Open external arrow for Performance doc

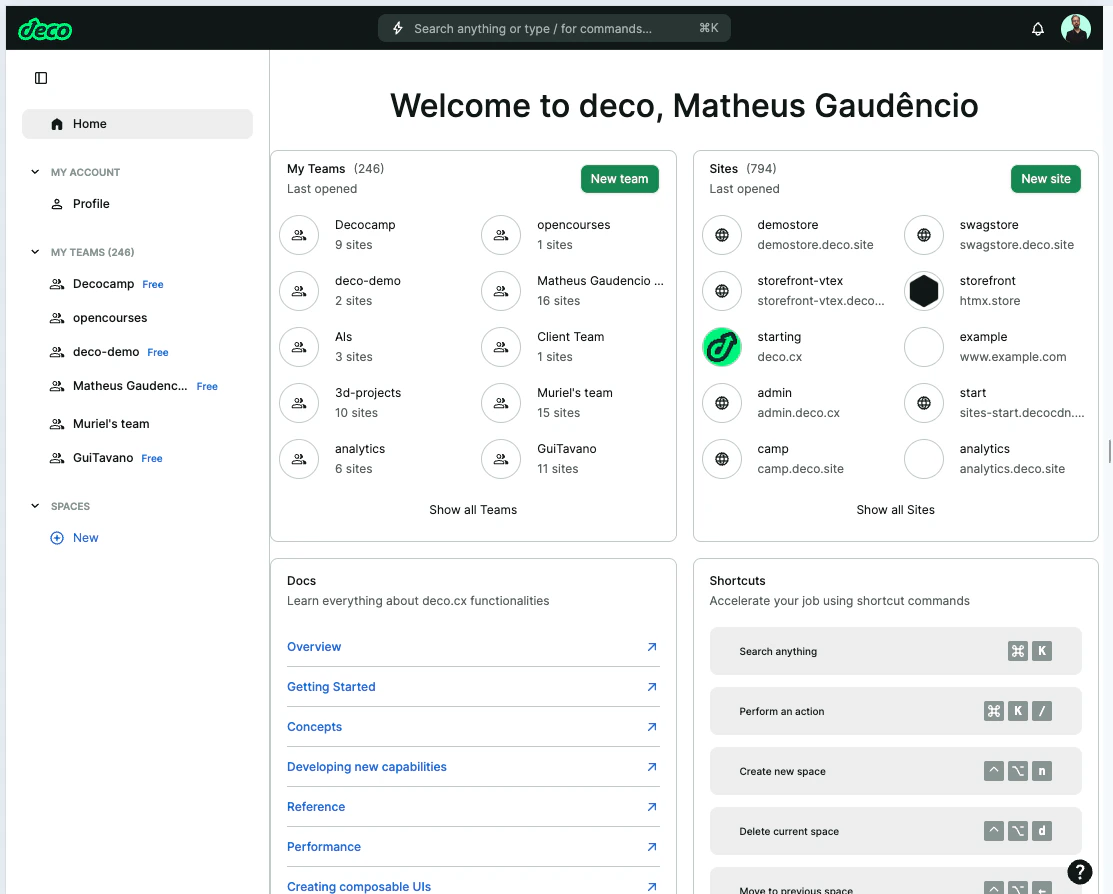click(652, 847)
